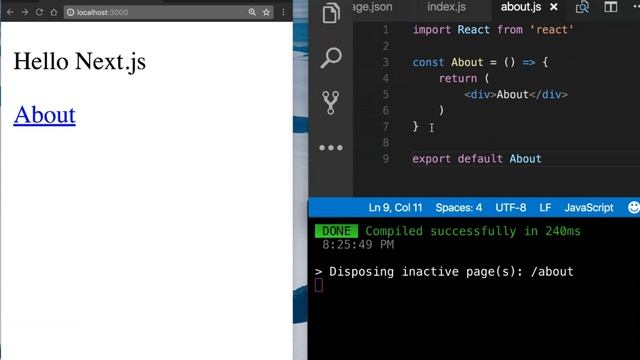Close the about.js tab
Viewport: 640px width, 360px height.
coord(553,7)
